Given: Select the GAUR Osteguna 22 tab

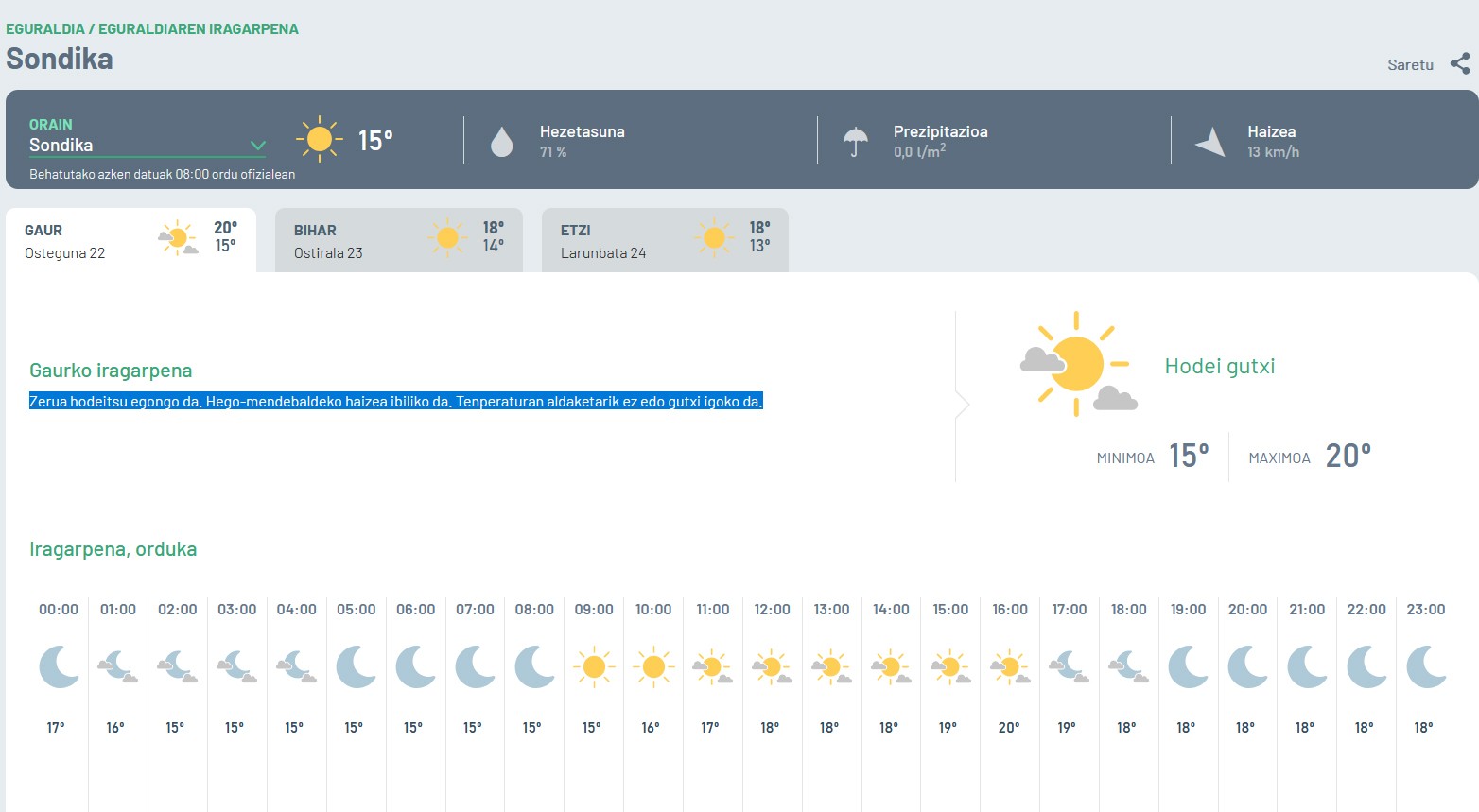Looking at the screenshot, I should (x=130, y=240).
